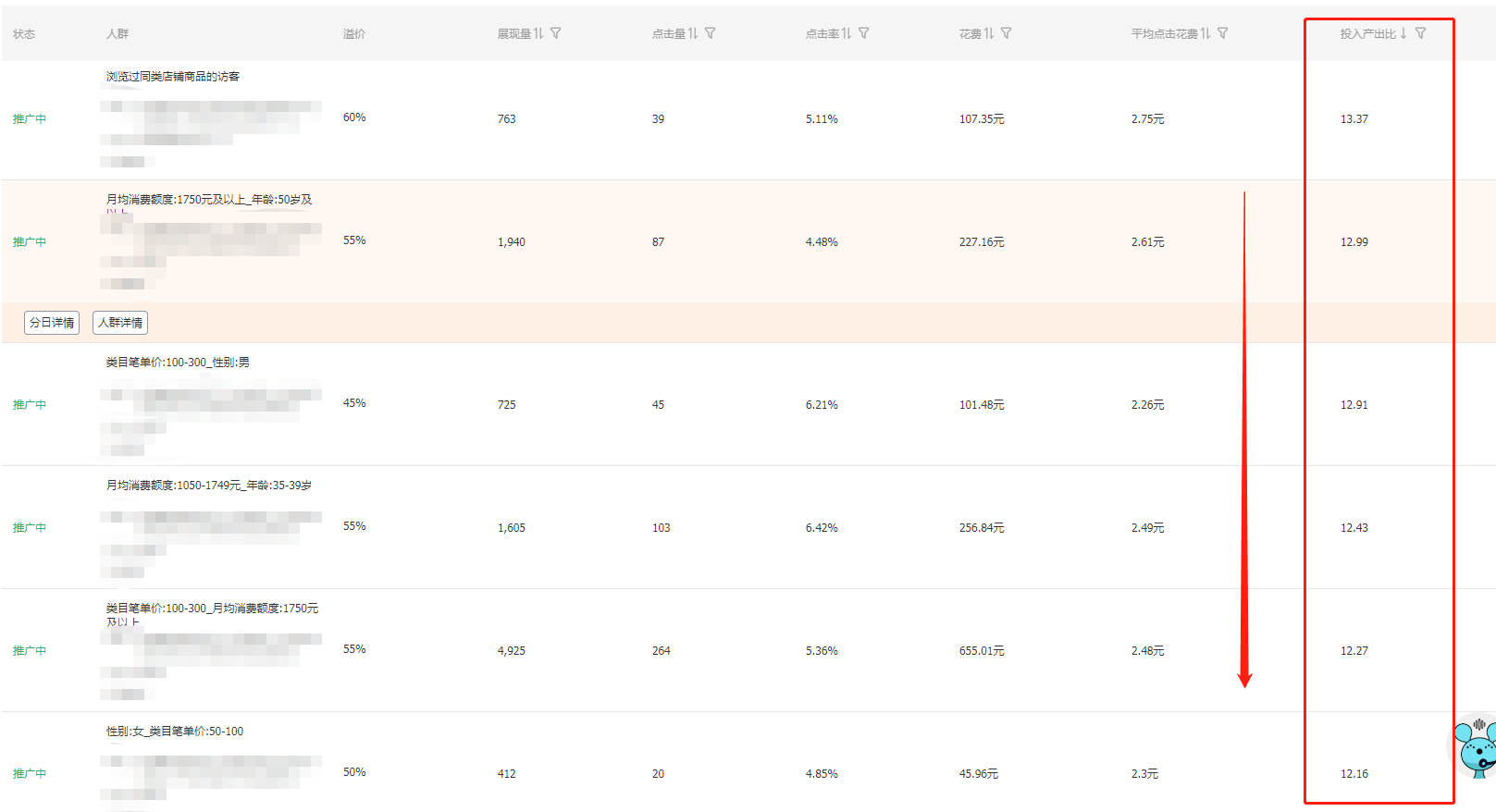Click the 60% premium value in first row
The width and height of the screenshot is (1496, 812).
tap(354, 117)
